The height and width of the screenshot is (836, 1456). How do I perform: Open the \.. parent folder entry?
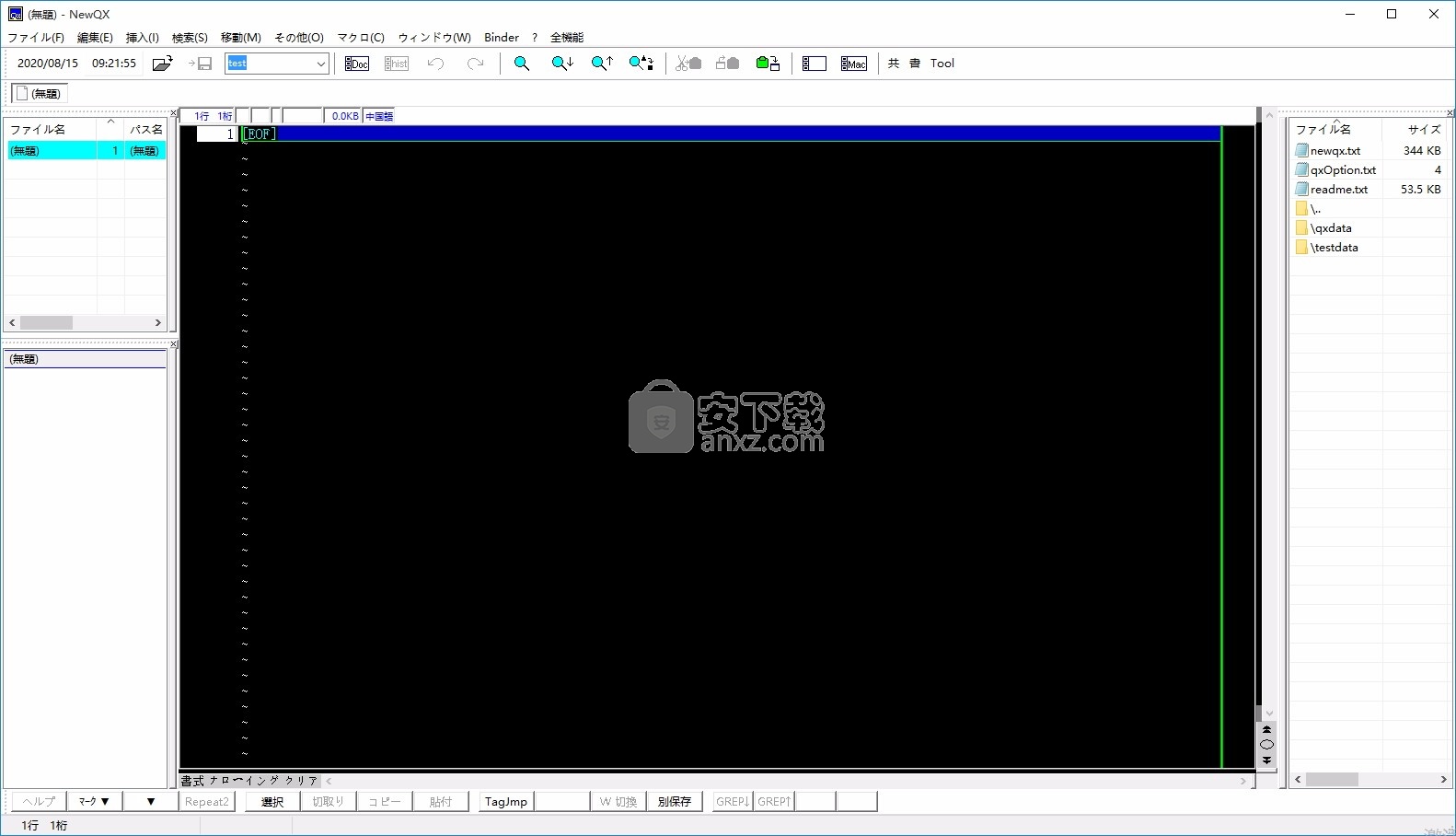[x=1309, y=208]
